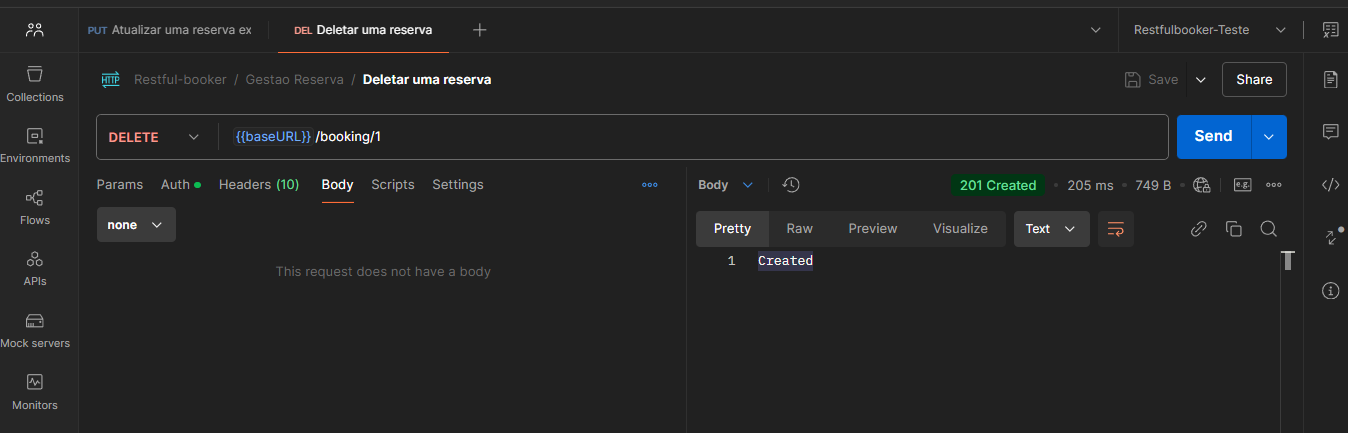The height and width of the screenshot is (433, 1348).
Task: Toggle line wrap in response viewer
Action: coord(1115,229)
